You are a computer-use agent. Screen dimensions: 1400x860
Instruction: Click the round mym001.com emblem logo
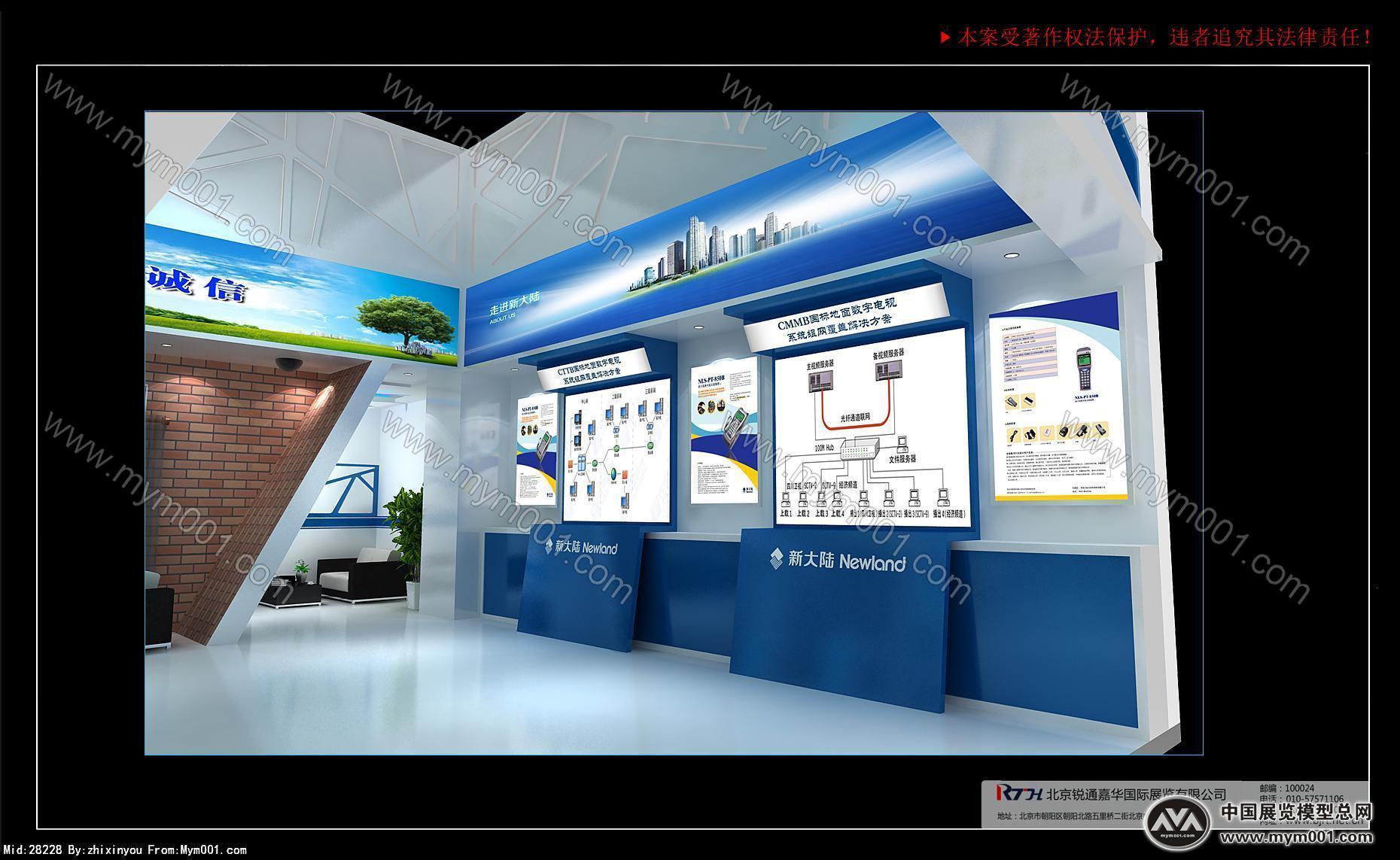[x=1179, y=822]
